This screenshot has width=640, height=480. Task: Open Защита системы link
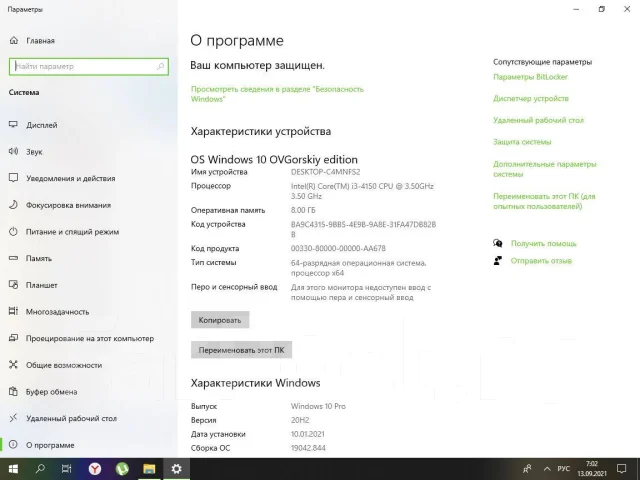pyautogui.click(x=522, y=142)
